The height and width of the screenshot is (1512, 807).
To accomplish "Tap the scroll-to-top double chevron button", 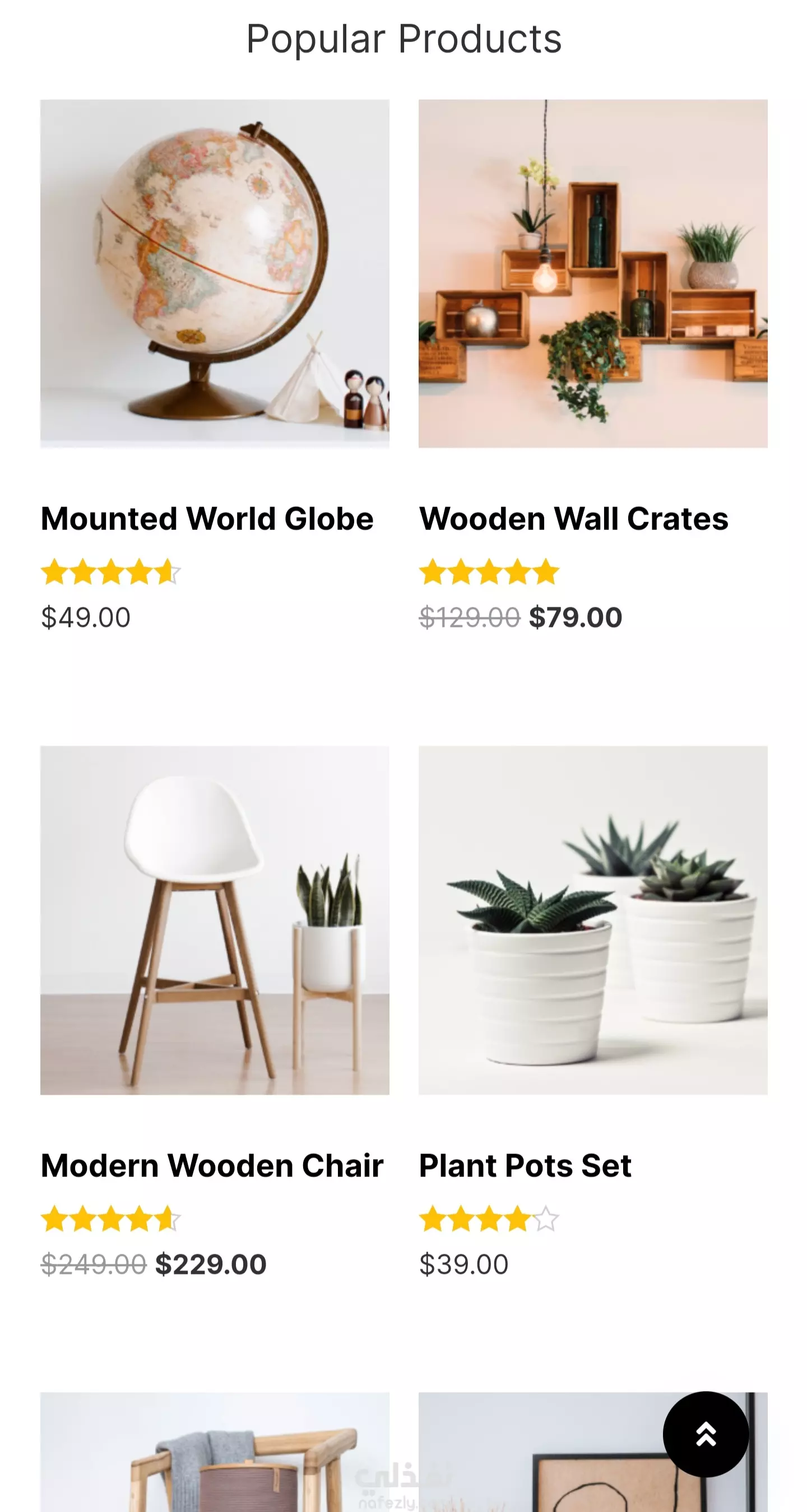I will click(706, 1434).
